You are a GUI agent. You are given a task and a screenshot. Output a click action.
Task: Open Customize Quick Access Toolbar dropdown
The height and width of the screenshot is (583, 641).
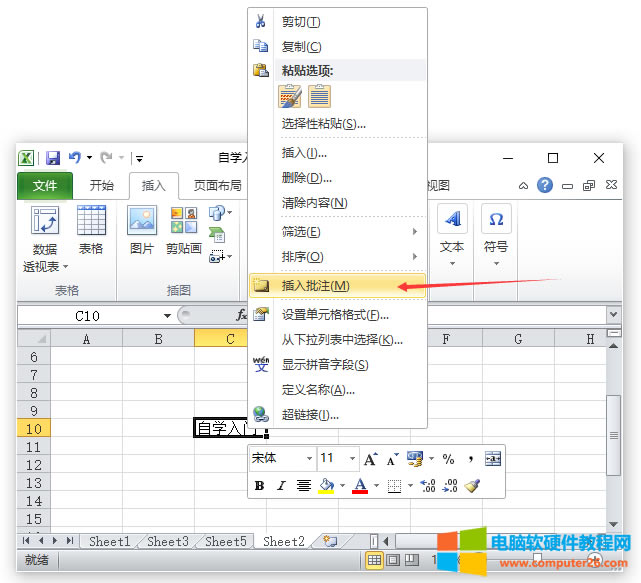[139, 159]
